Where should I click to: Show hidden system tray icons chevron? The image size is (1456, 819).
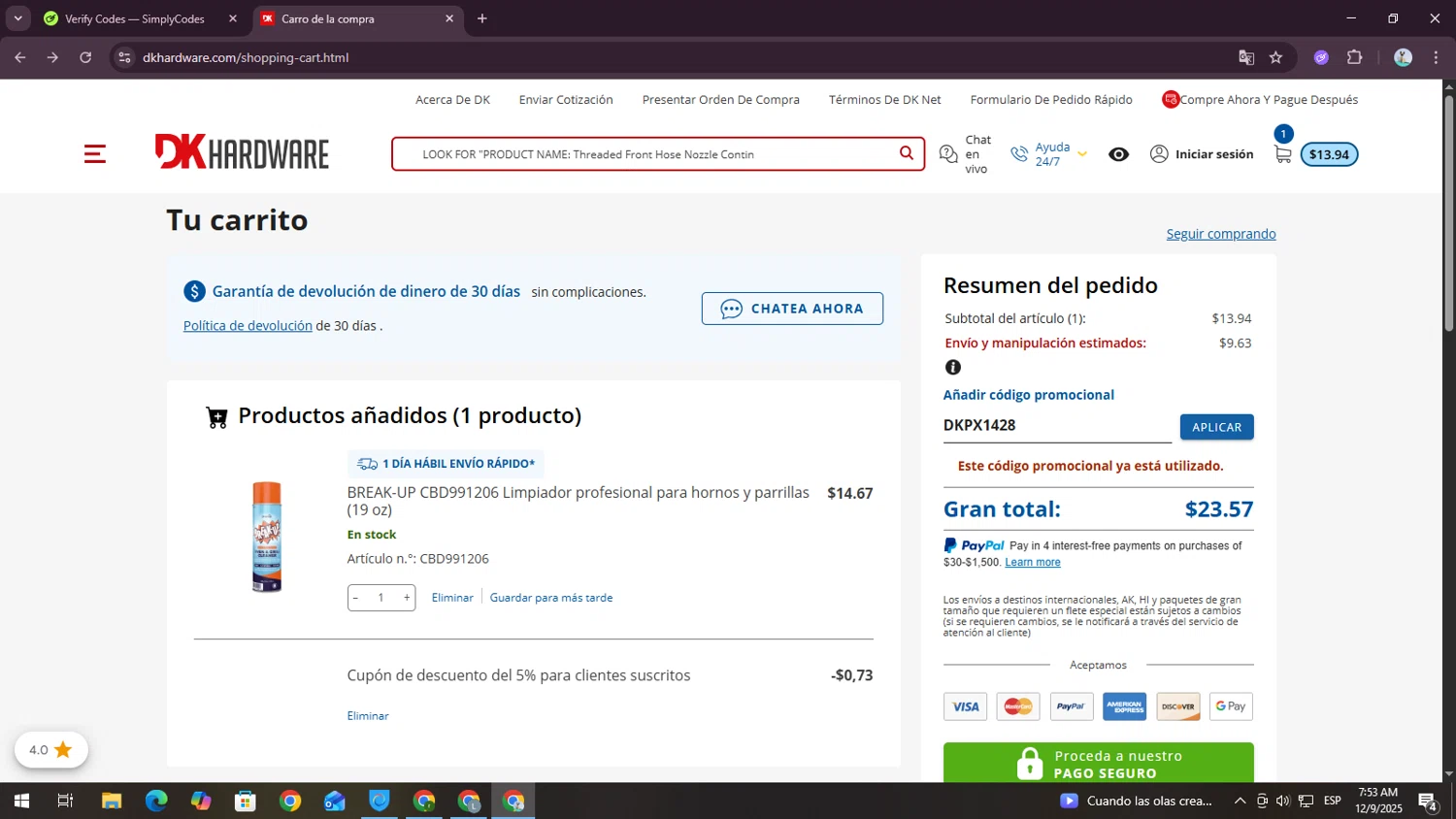pos(1240,801)
